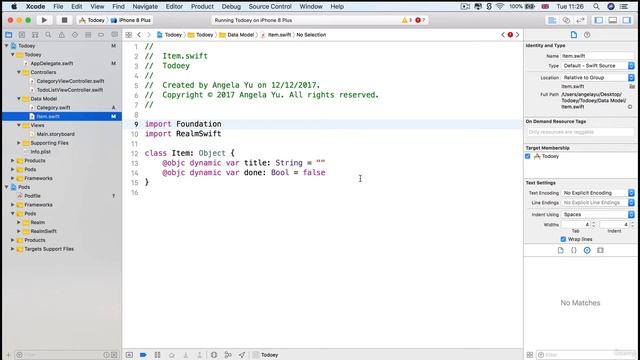640x360 pixels.
Task: Click On Demand Resource Tags field
Action: 580,132
